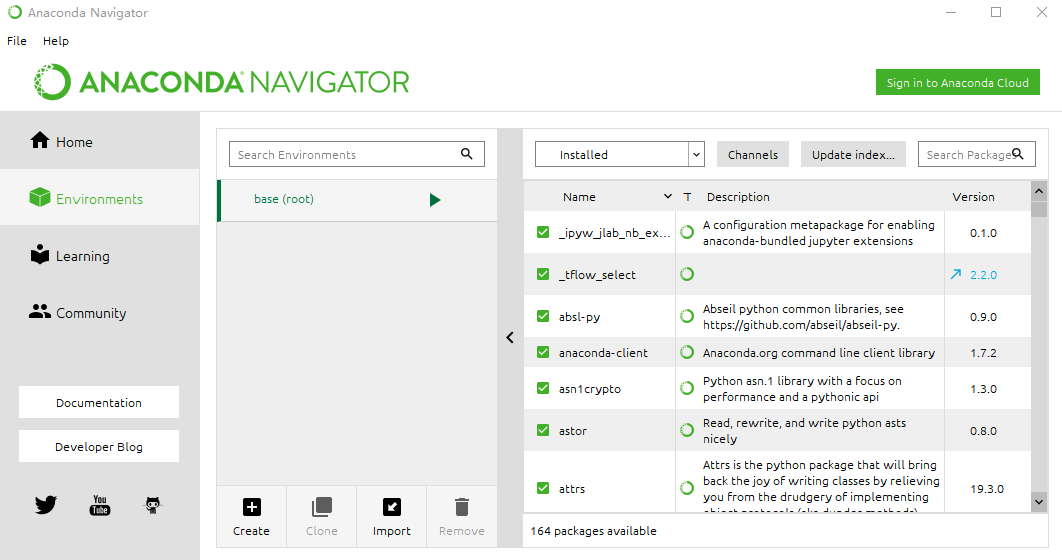Toggle checkbox for astor package
The width and height of the screenshot is (1062, 560).
click(543, 430)
